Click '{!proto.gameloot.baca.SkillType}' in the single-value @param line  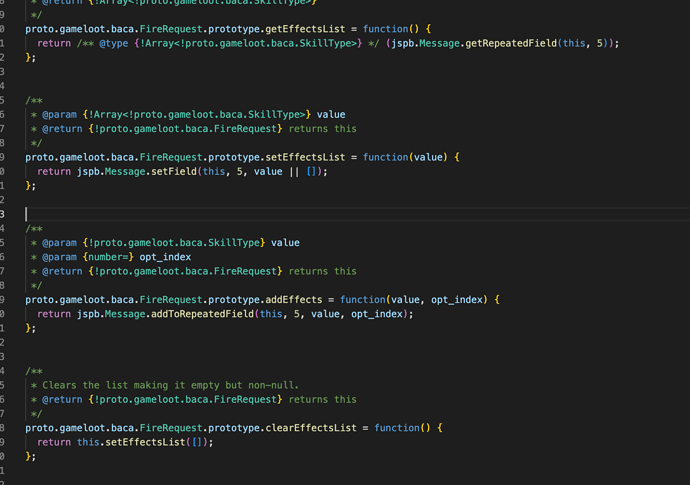click(x=174, y=243)
